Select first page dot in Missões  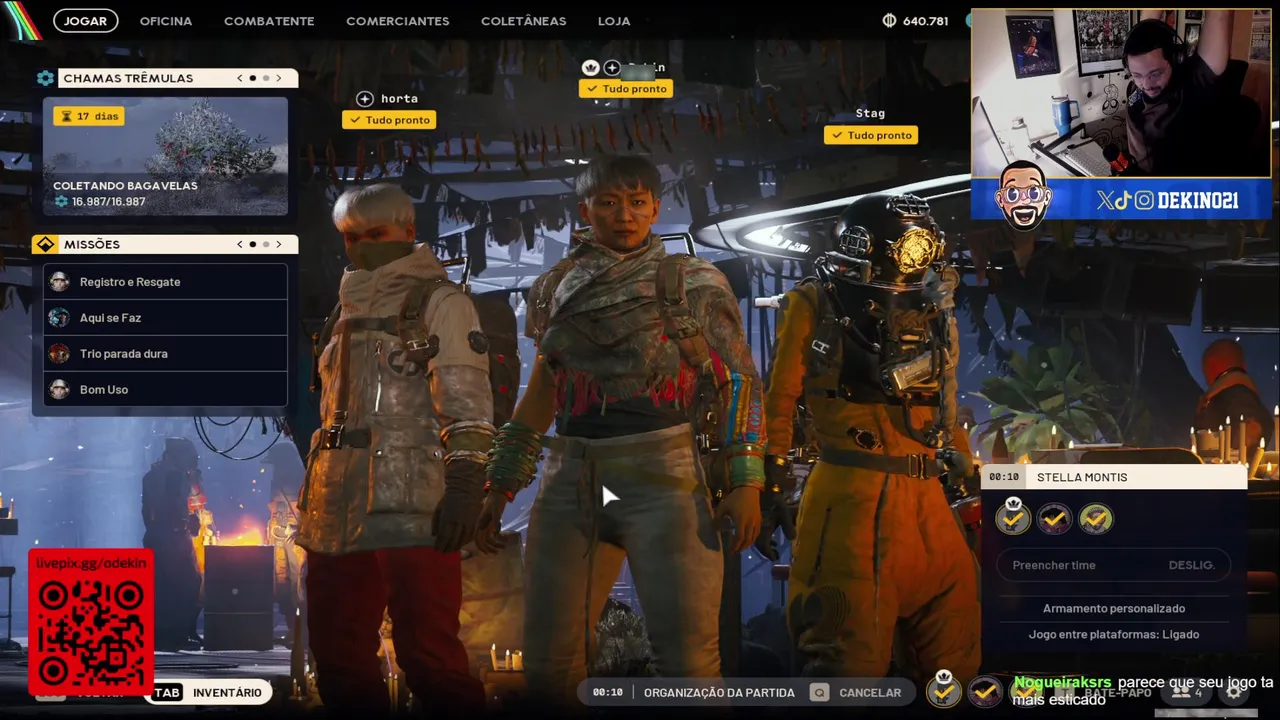point(252,244)
